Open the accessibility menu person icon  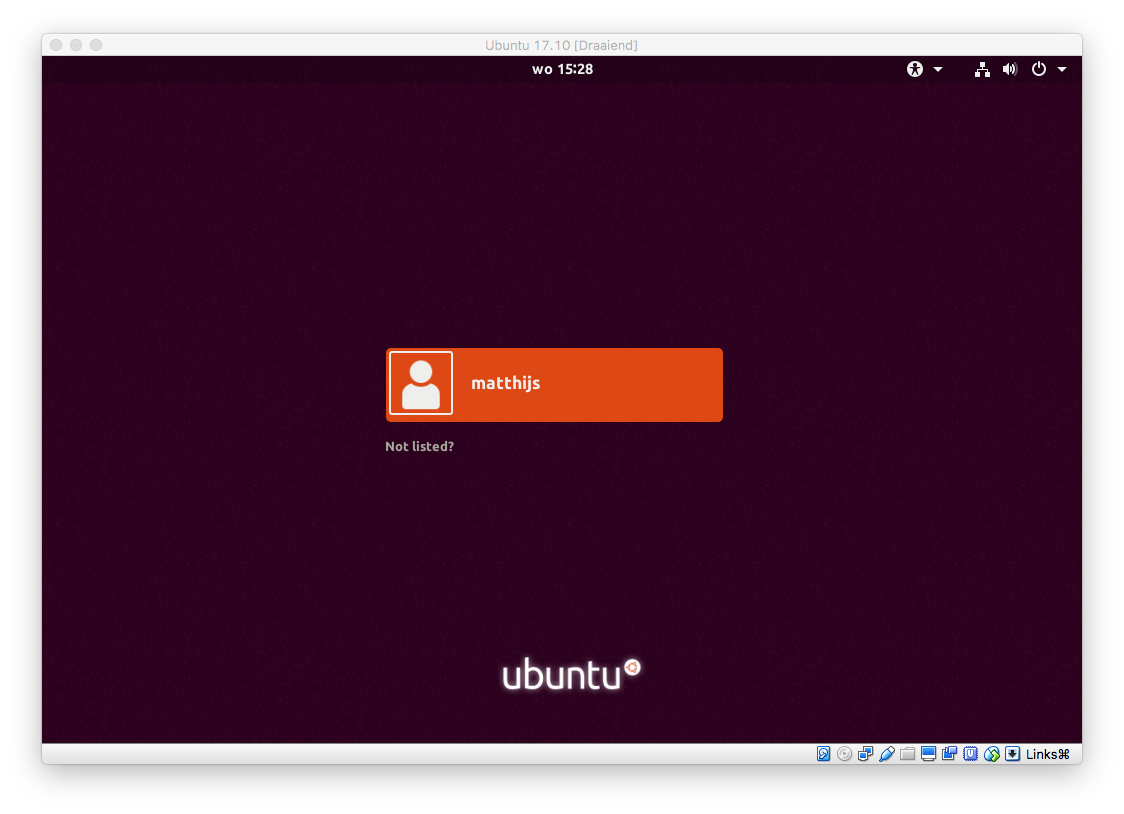pyautogui.click(x=915, y=69)
